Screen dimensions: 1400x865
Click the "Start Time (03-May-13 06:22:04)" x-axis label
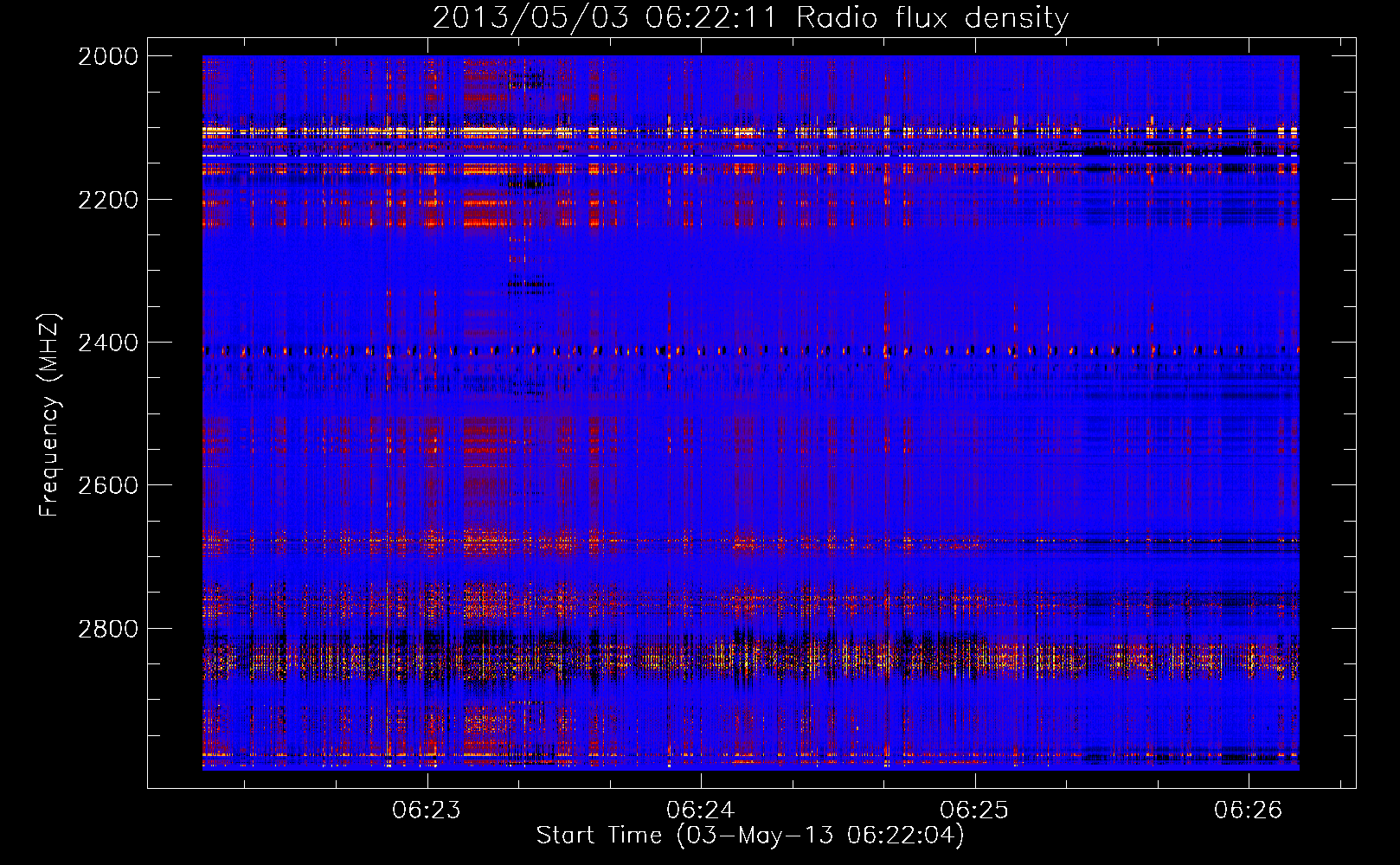(x=750, y=836)
